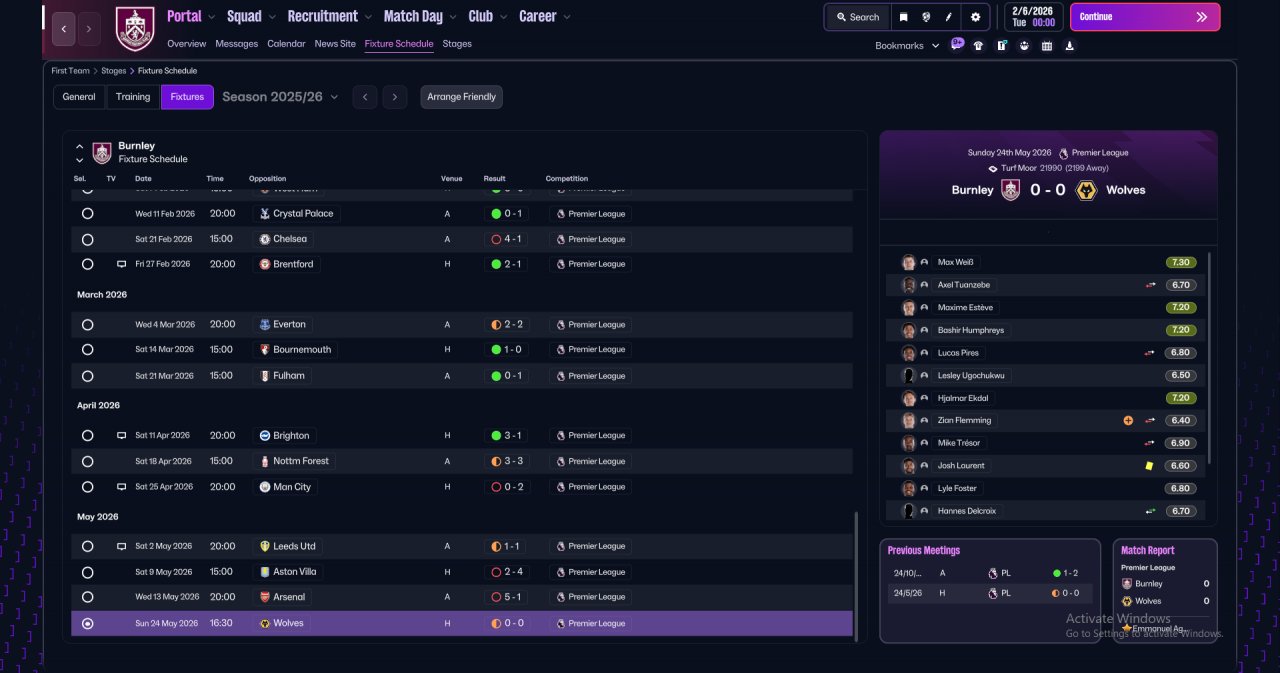Image resolution: width=1280 pixels, height=673 pixels.
Task: Open the Bookmarks dropdown
Action: 907,46
